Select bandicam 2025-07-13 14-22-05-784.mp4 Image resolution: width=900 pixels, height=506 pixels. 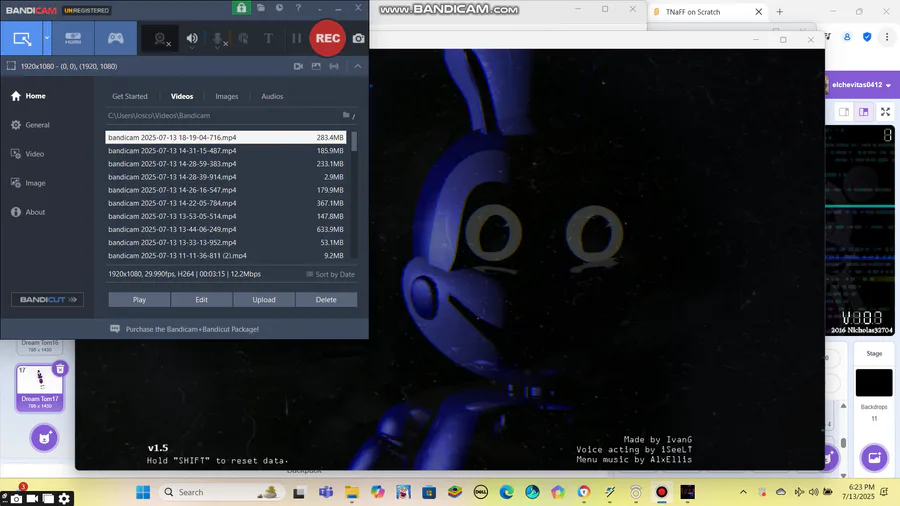[226, 203]
